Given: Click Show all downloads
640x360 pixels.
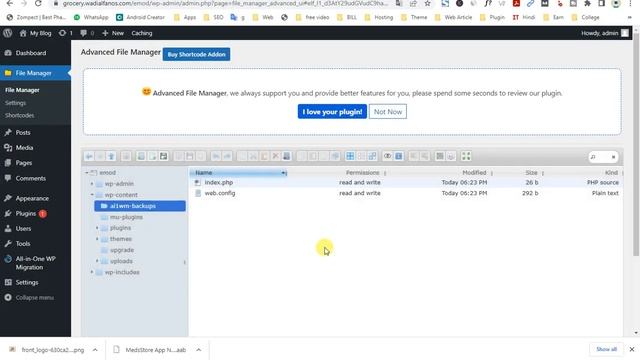Looking at the screenshot, I should 606,349.
